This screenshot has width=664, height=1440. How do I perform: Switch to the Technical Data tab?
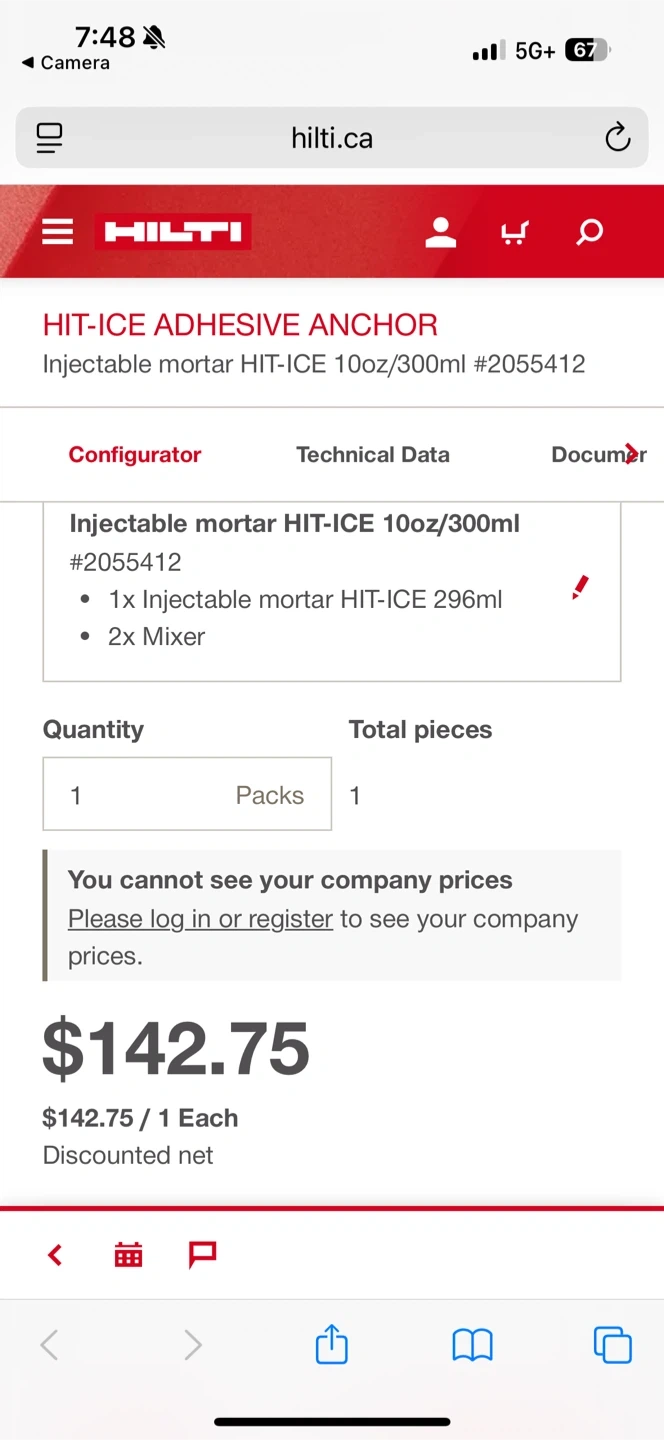(373, 454)
